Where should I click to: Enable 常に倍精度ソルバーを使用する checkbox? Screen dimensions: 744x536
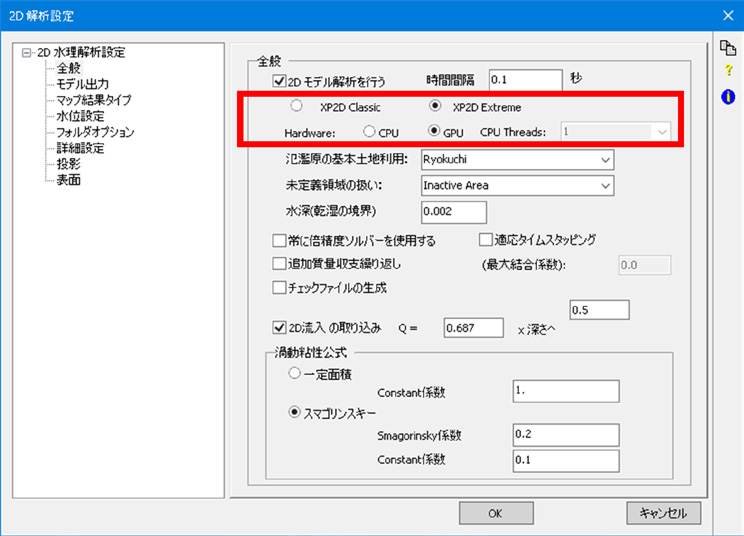coord(279,240)
